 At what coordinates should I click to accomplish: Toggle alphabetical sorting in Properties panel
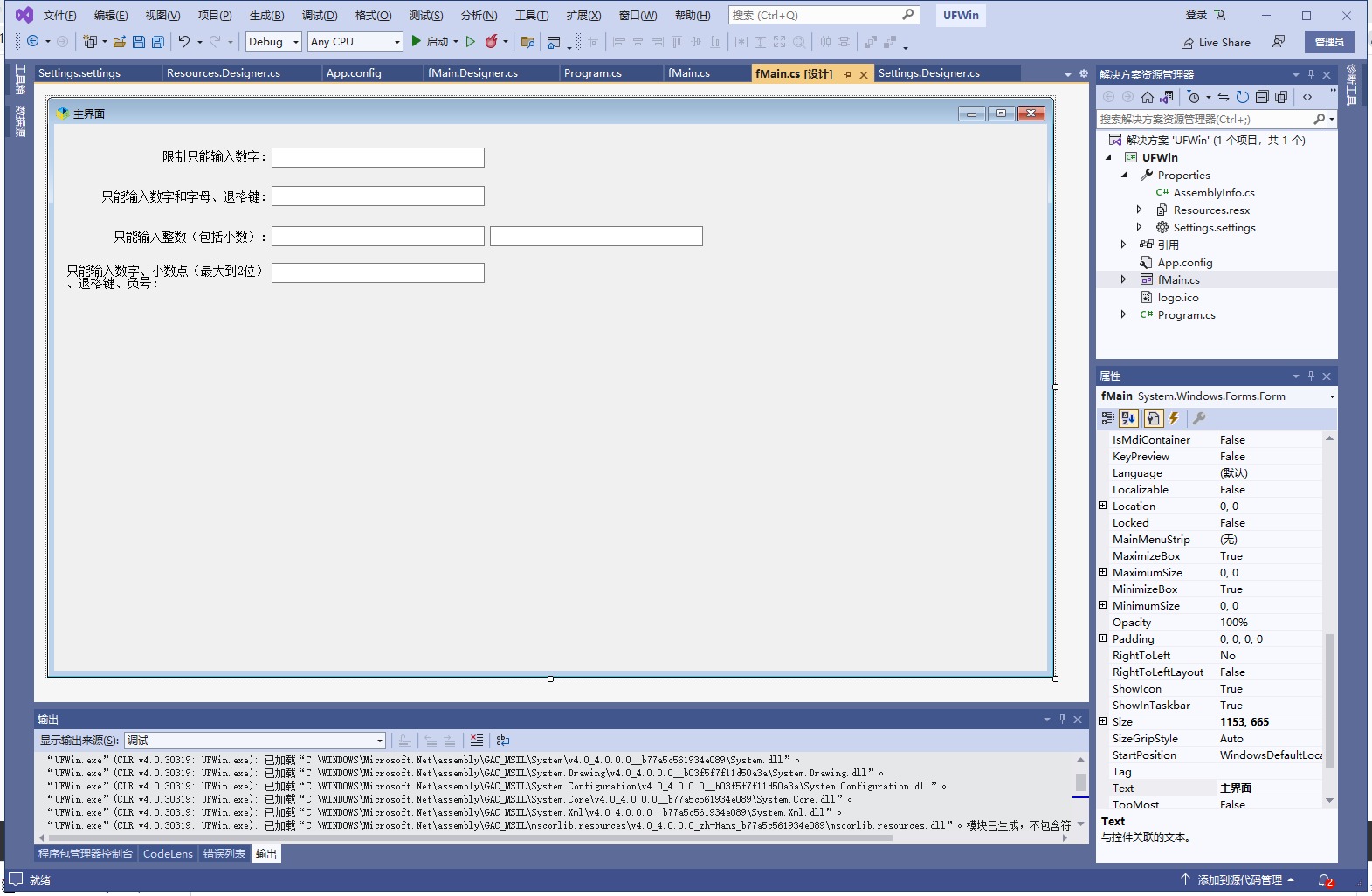coord(1128,418)
